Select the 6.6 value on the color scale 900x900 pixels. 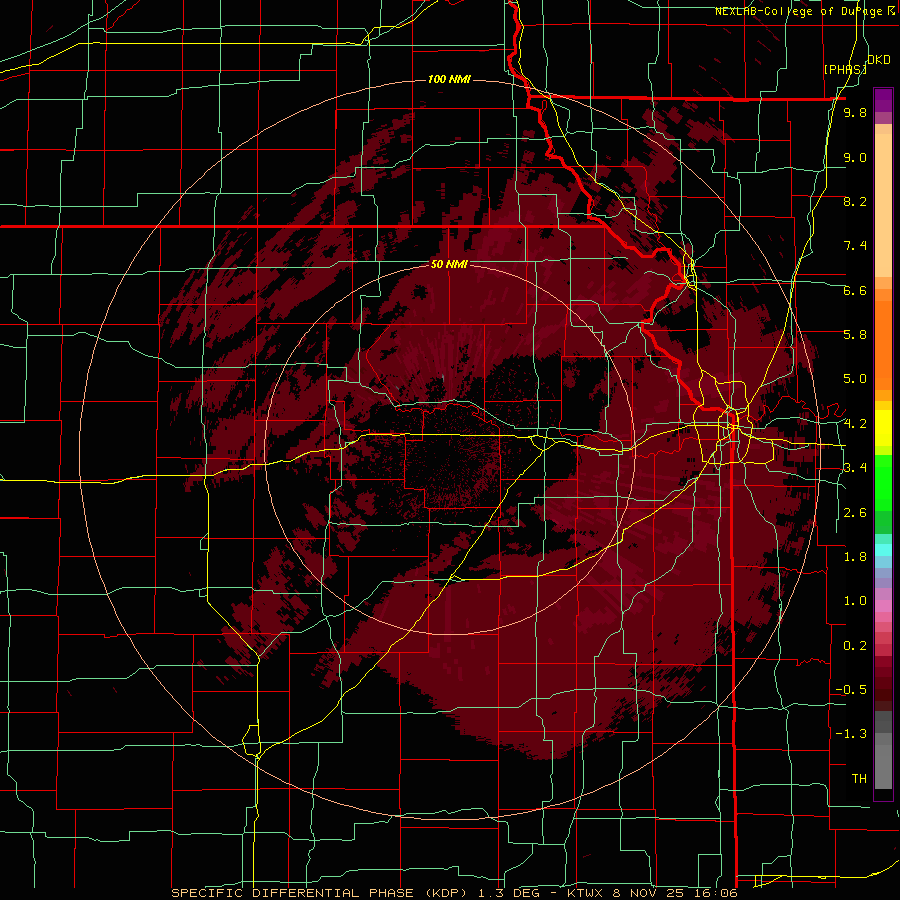855,290
